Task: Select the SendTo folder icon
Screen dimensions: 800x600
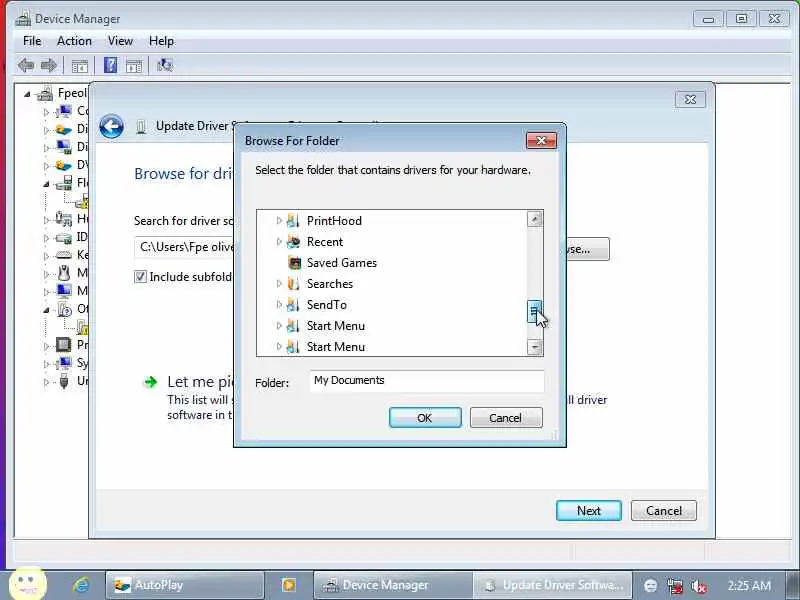Action: (x=293, y=305)
